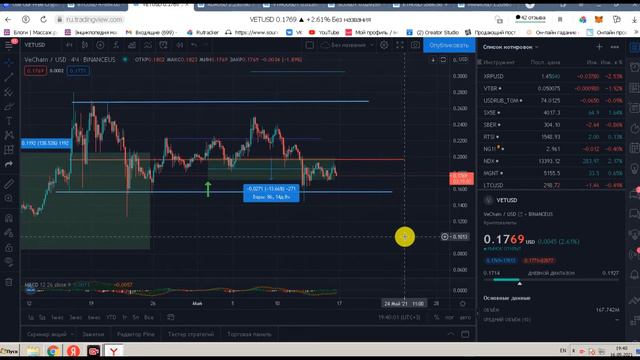This screenshot has width=640, height=360.
Task: Click the undo arrow in top toolbar
Action: pos(194,45)
